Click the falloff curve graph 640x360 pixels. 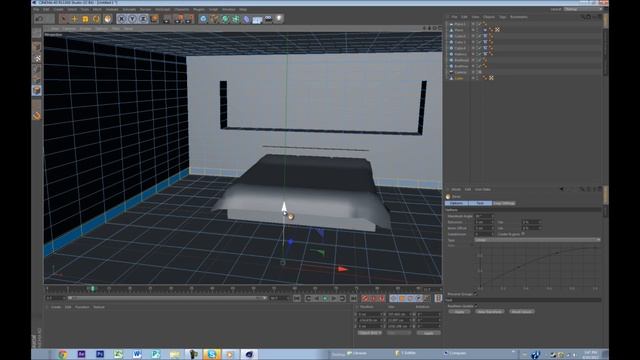tap(538, 268)
